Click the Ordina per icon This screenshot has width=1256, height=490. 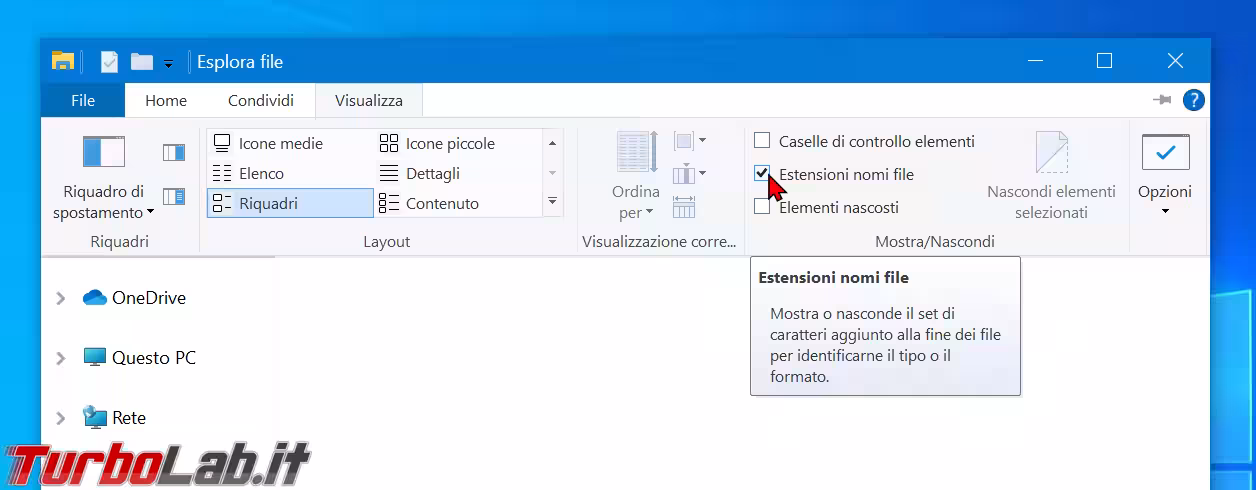point(636,154)
